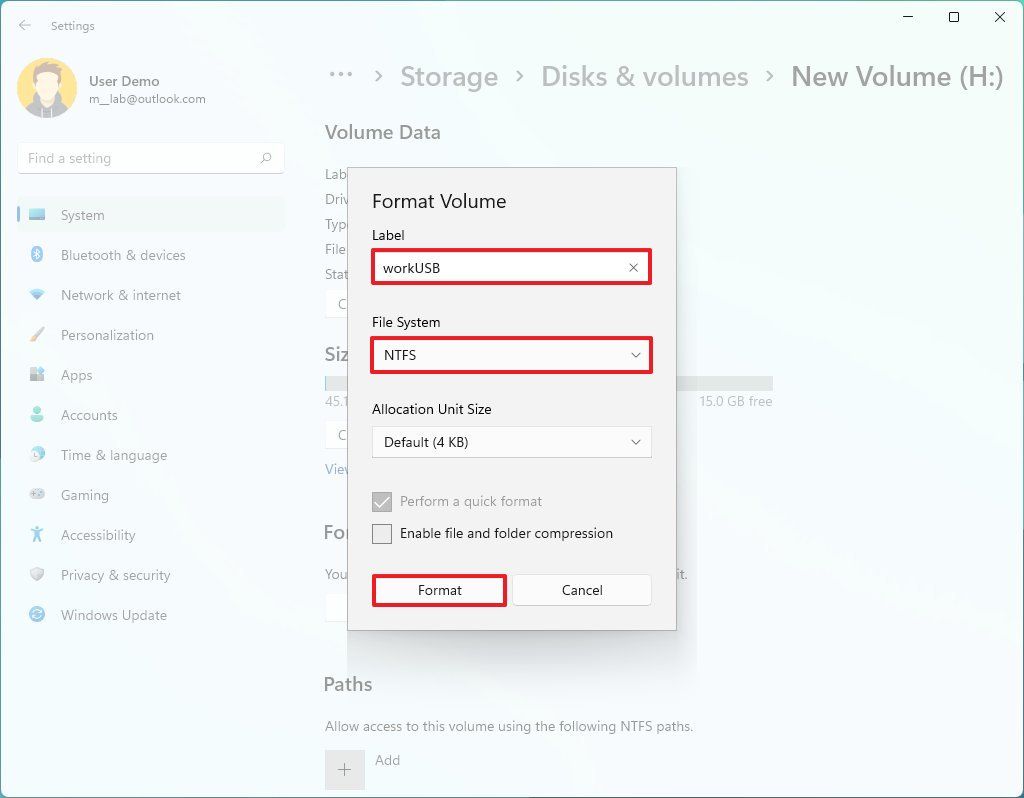The image size is (1024, 798).
Task: Cancel the Format Volume dialog
Action: (582, 590)
